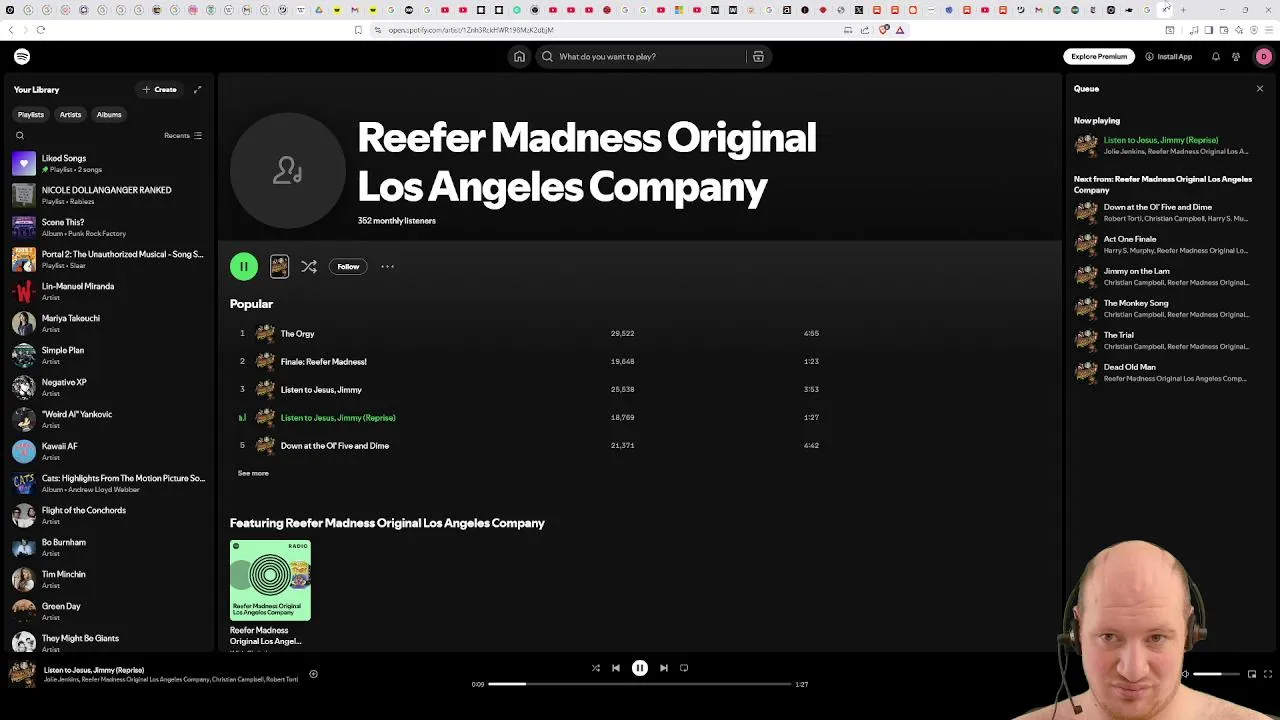Enter full screen player icon
Image resolution: width=1280 pixels, height=720 pixels.
(1268, 675)
